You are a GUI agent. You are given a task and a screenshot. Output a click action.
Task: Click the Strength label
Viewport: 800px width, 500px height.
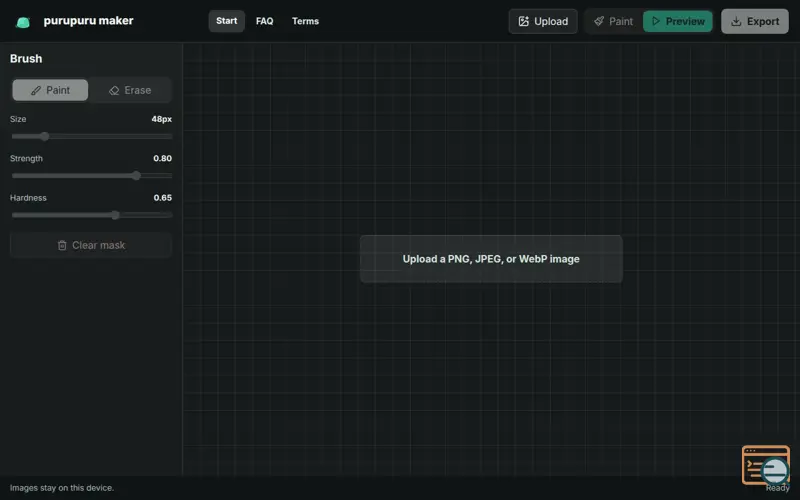click(26, 158)
